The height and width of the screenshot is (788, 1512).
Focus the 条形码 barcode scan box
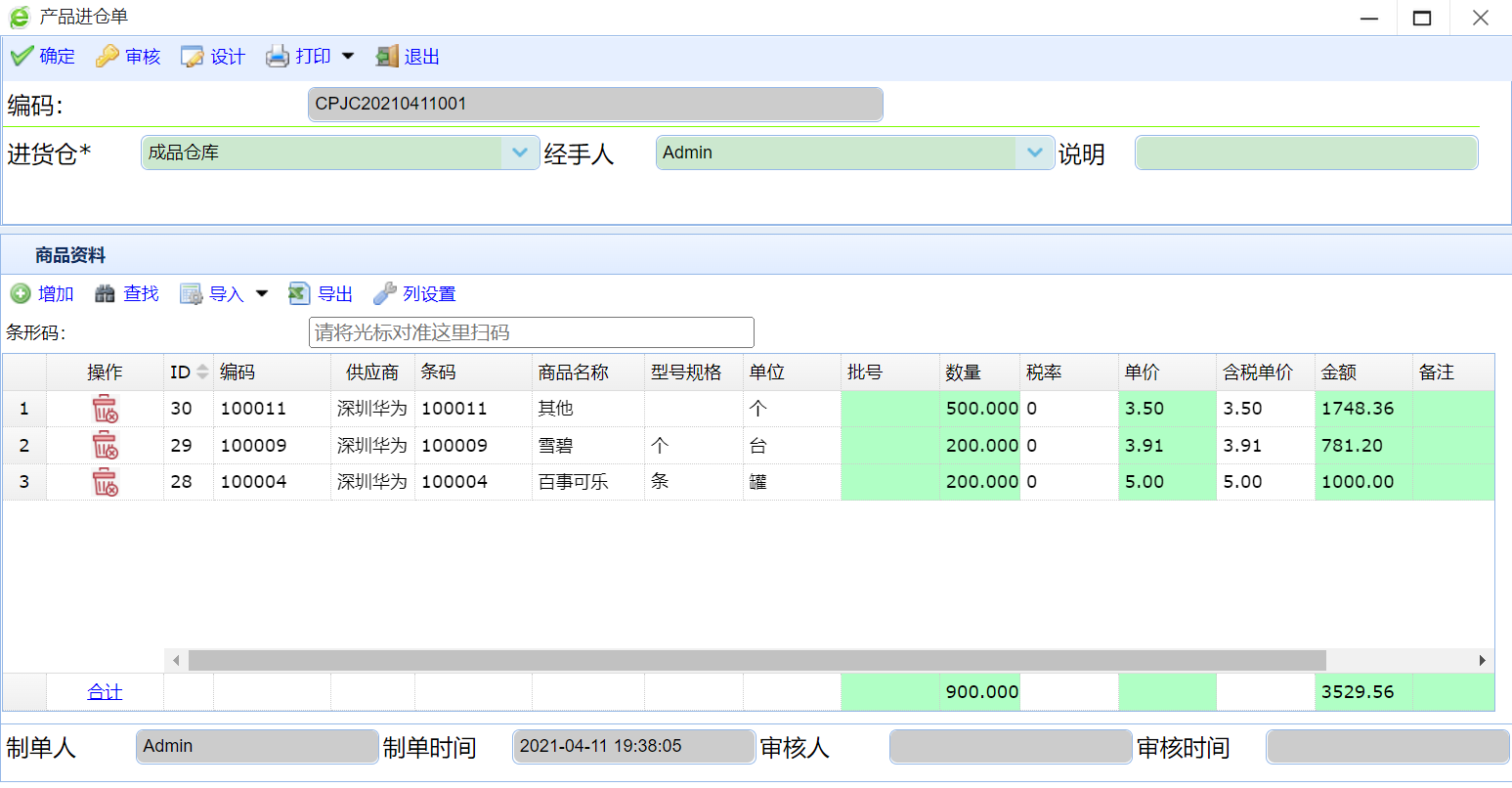tap(532, 332)
